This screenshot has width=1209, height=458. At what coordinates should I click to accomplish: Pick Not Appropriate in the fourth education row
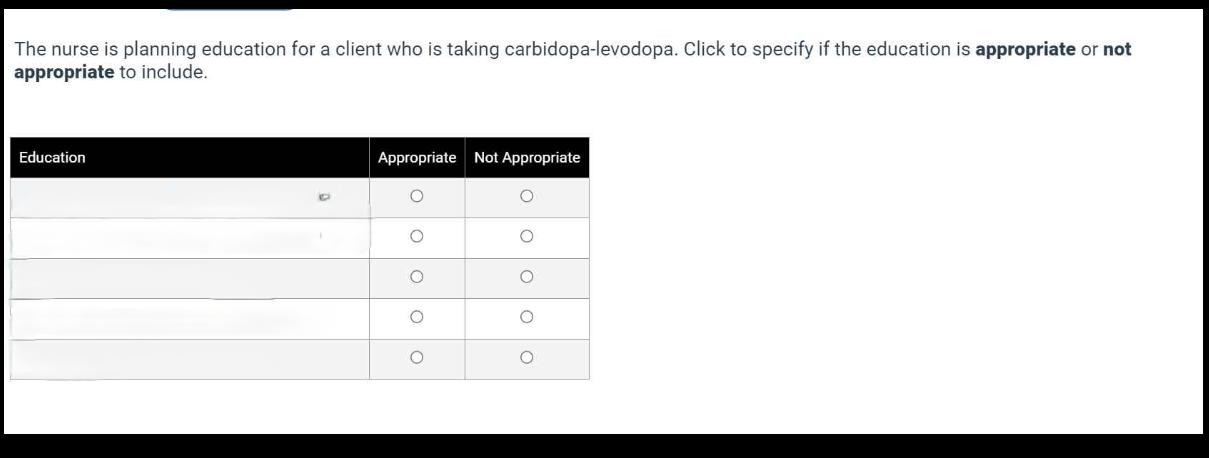click(x=527, y=317)
